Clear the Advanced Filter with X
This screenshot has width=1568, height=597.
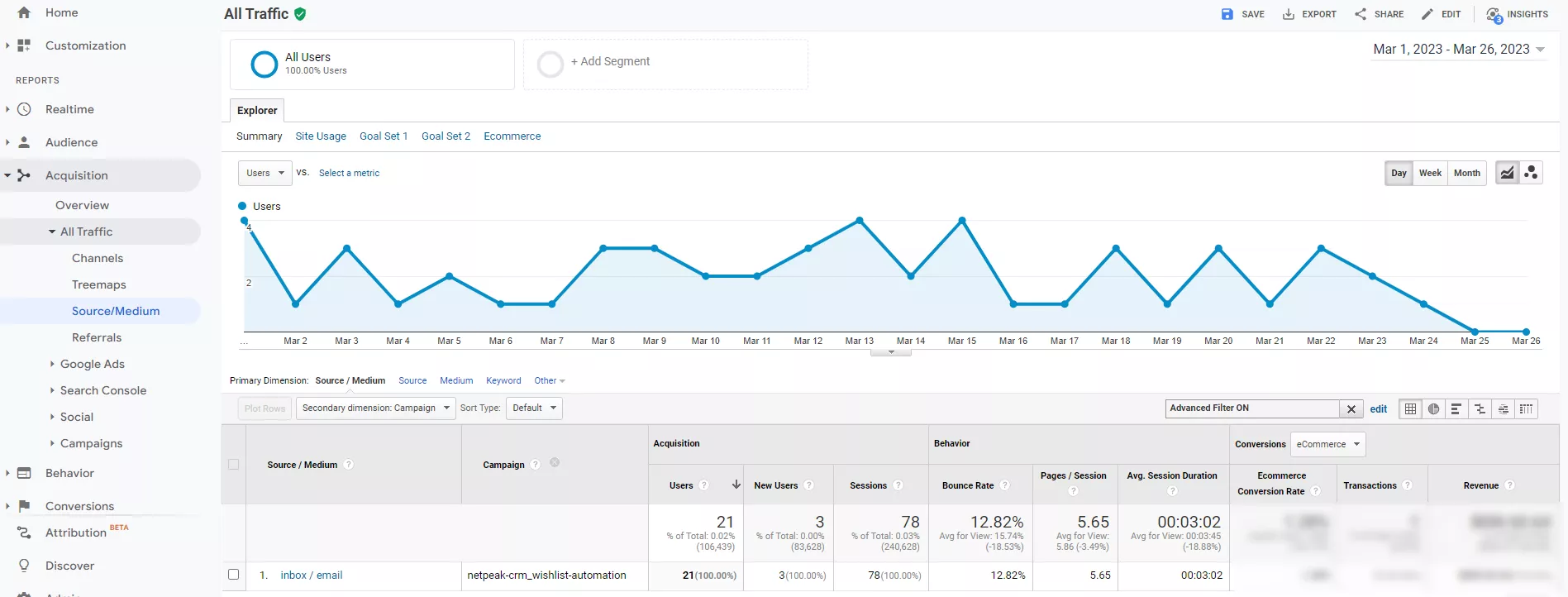coord(1351,408)
